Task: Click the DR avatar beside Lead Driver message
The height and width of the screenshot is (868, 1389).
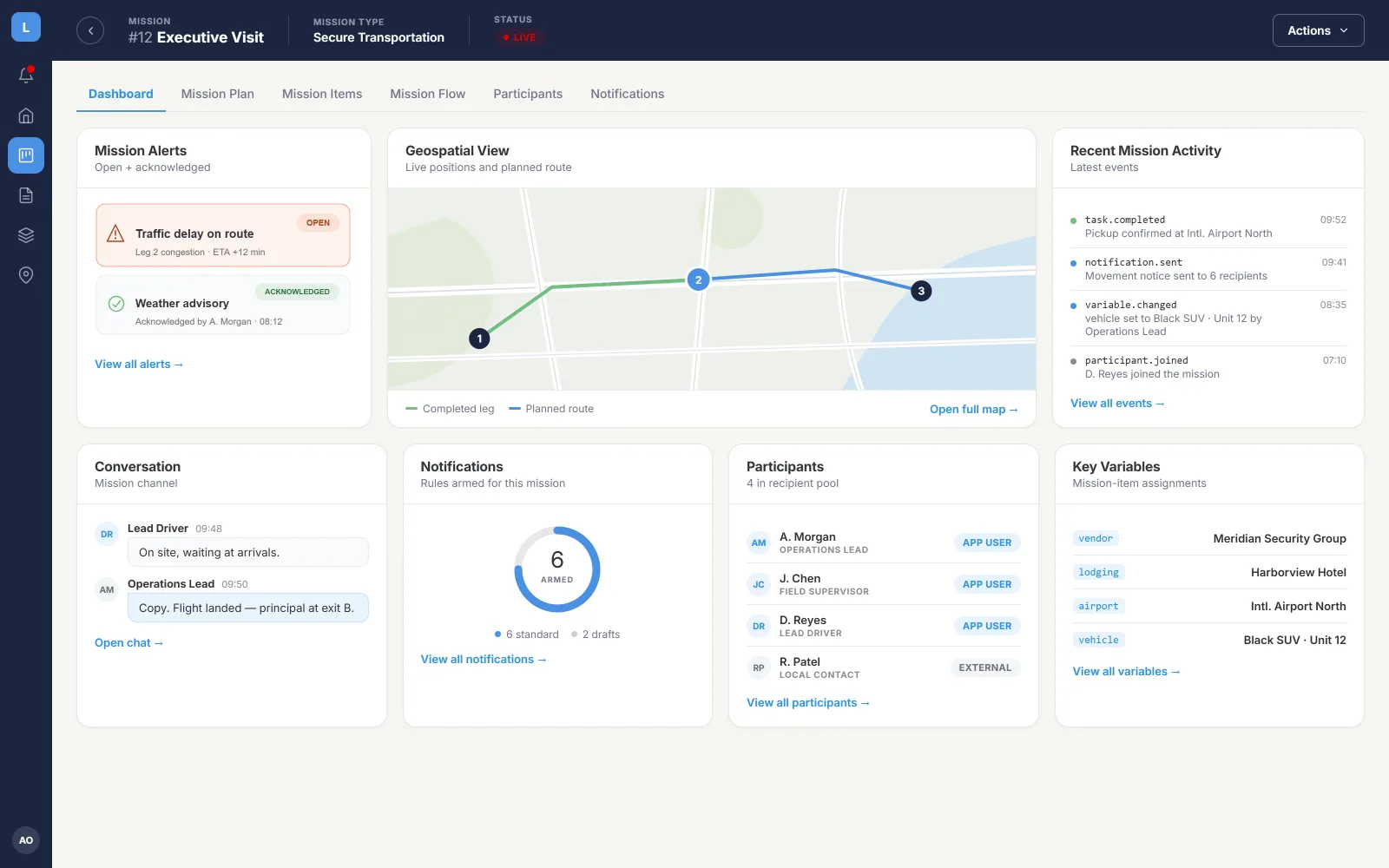Action: tap(107, 535)
